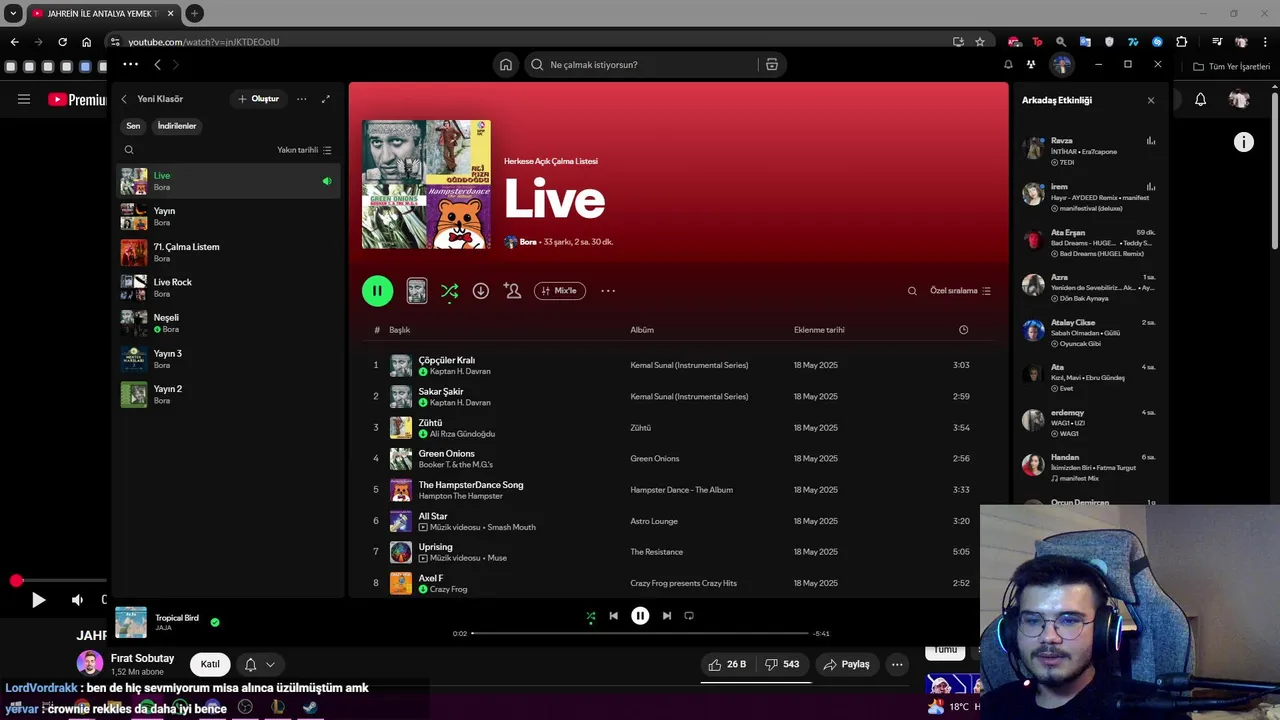Close the Arkadaş Etkinliği panel
Screen dimensions: 1280x720
tap(1150, 100)
